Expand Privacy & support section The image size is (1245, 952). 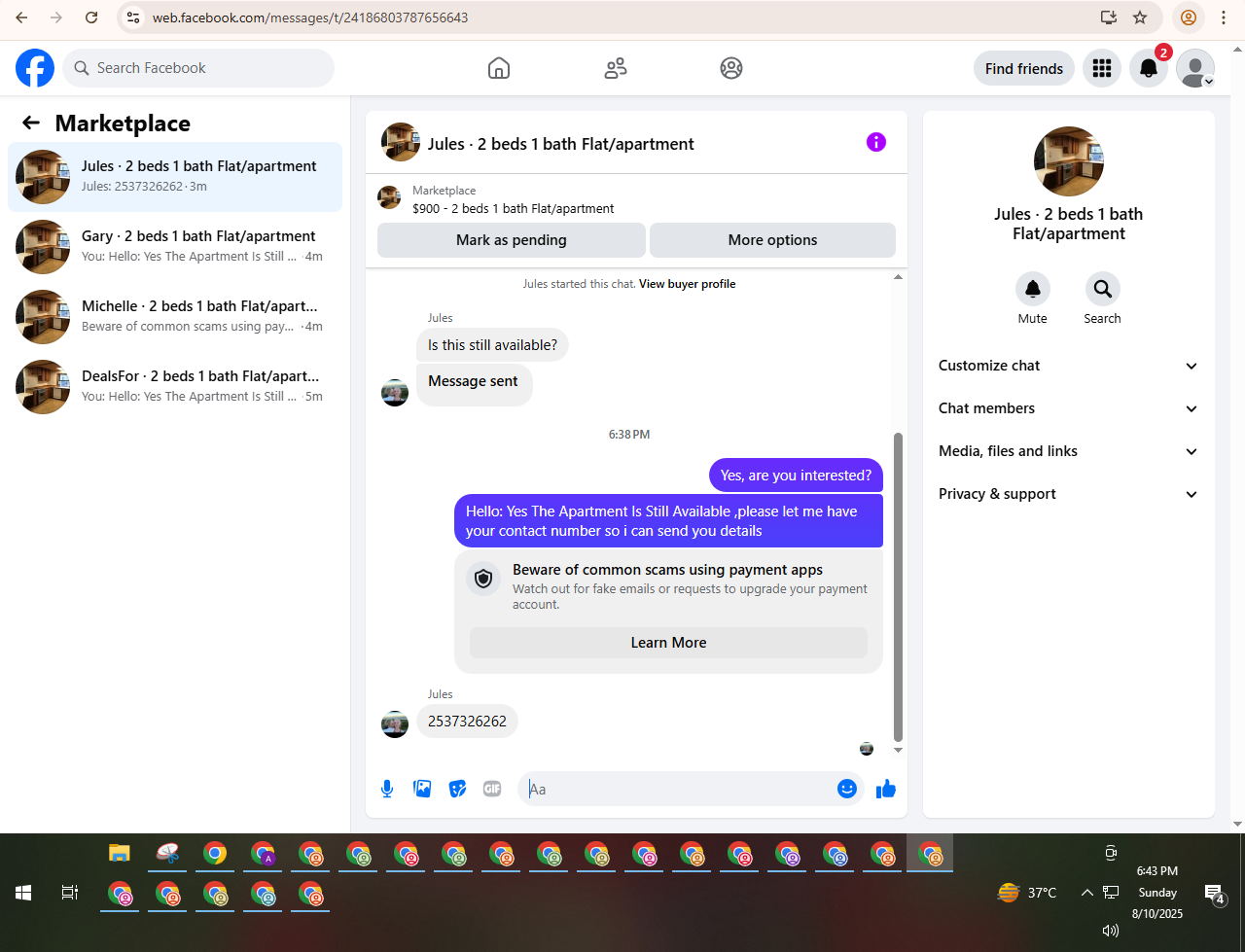click(x=1069, y=494)
